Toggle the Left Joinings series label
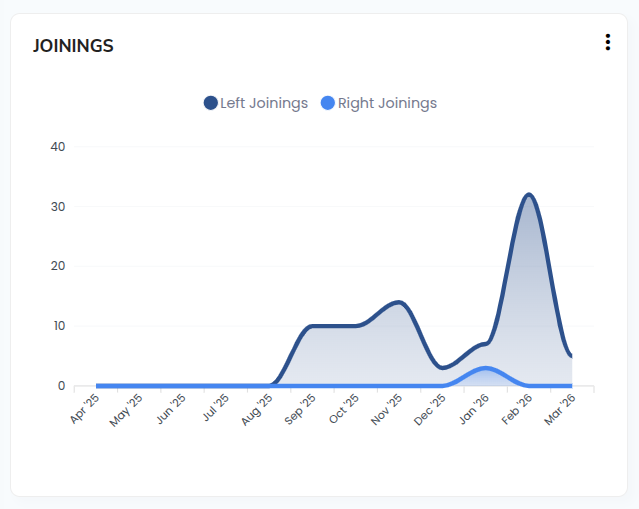Viewport: 639px width, 509px height. [x=264, y=103]
